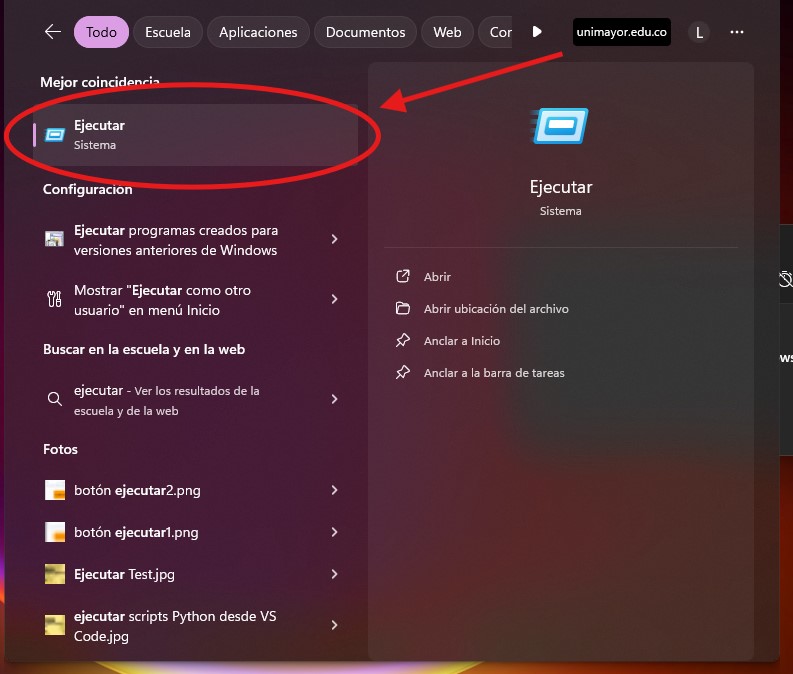Click the Abrir open-external icon
This screenshot has height=674, width=793.
coord(403,276)
